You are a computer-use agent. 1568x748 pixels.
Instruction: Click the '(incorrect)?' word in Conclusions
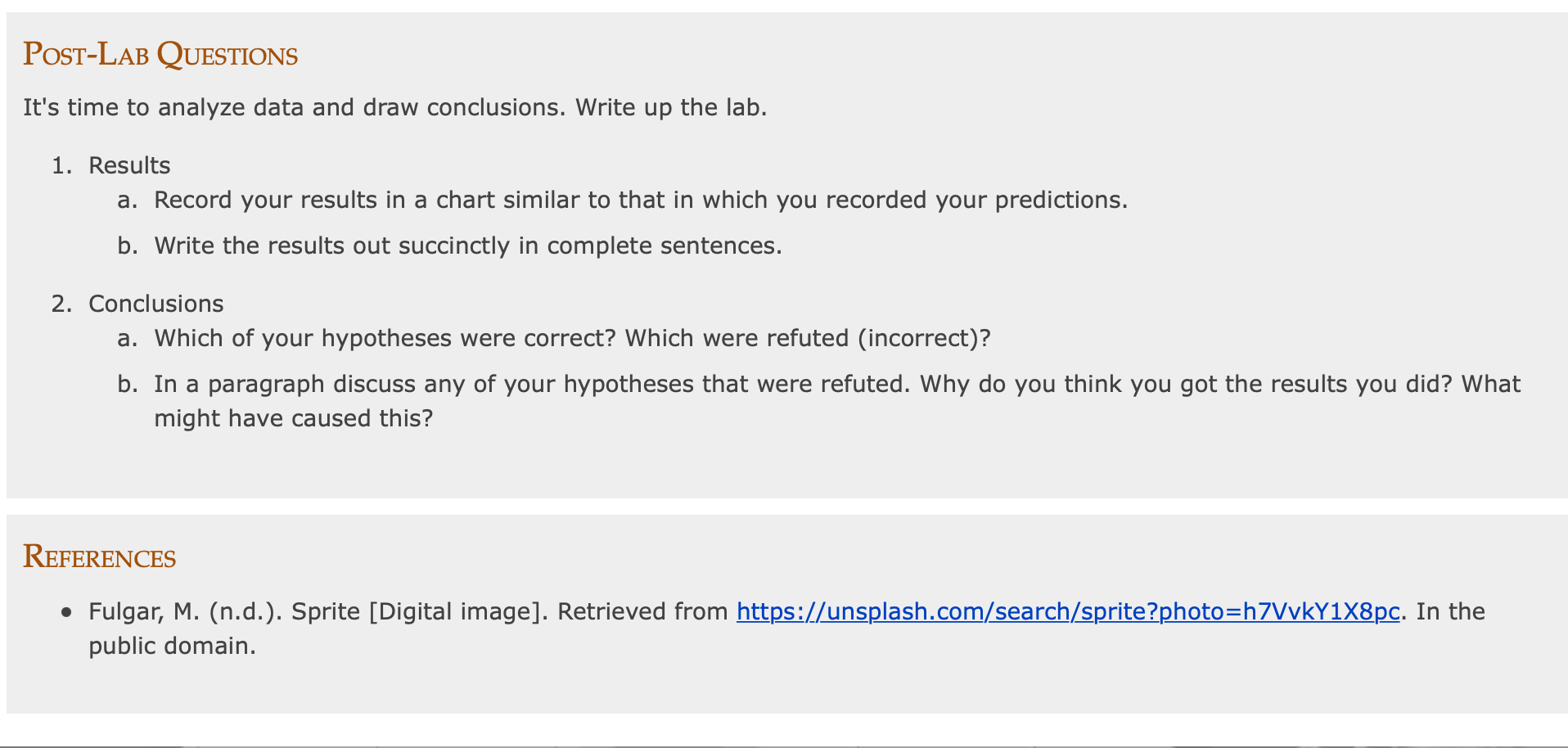(x=924, y=338)
